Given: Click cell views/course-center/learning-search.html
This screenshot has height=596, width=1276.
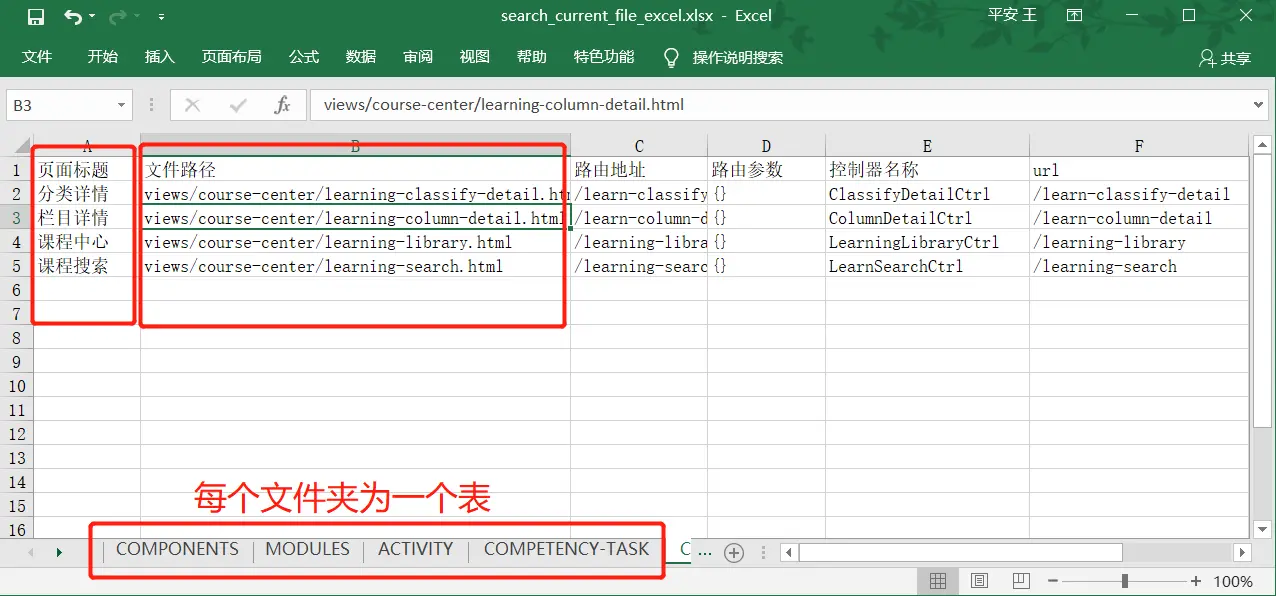Looking at the screenshot, I should [355, 266].
